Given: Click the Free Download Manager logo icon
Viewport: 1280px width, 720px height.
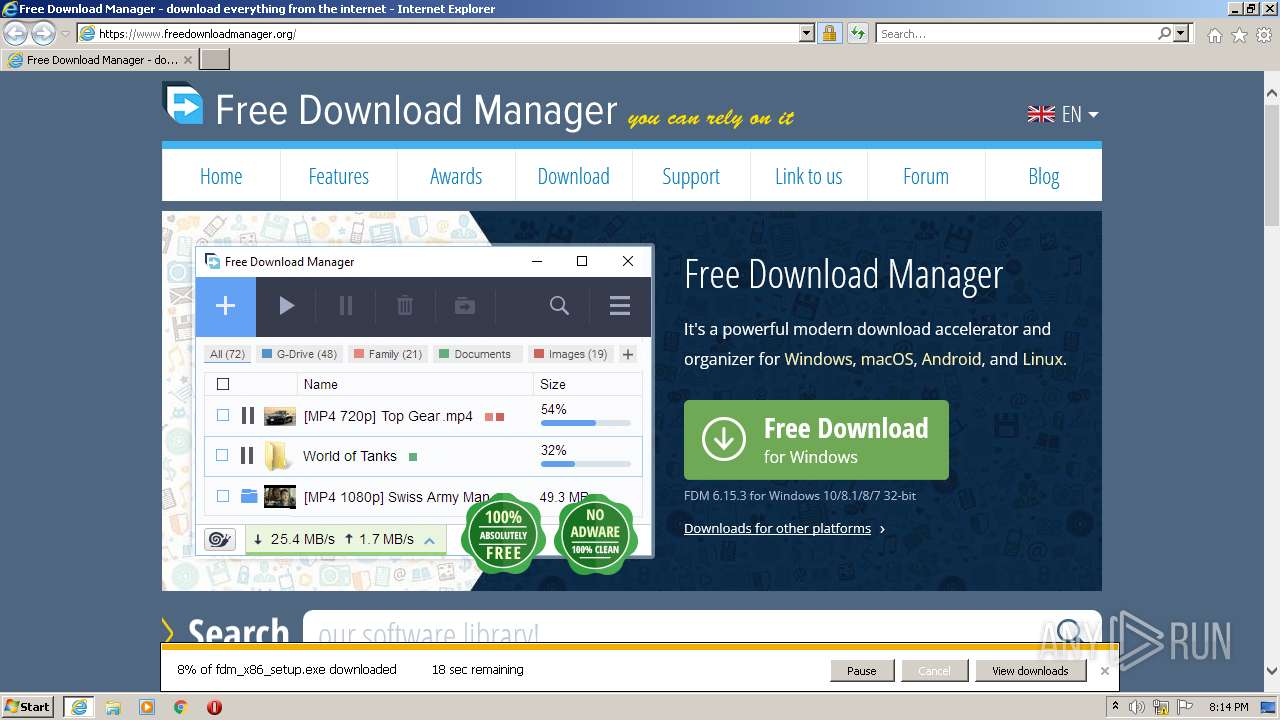Looking at the screenshot, I should (x=183, y=104).
